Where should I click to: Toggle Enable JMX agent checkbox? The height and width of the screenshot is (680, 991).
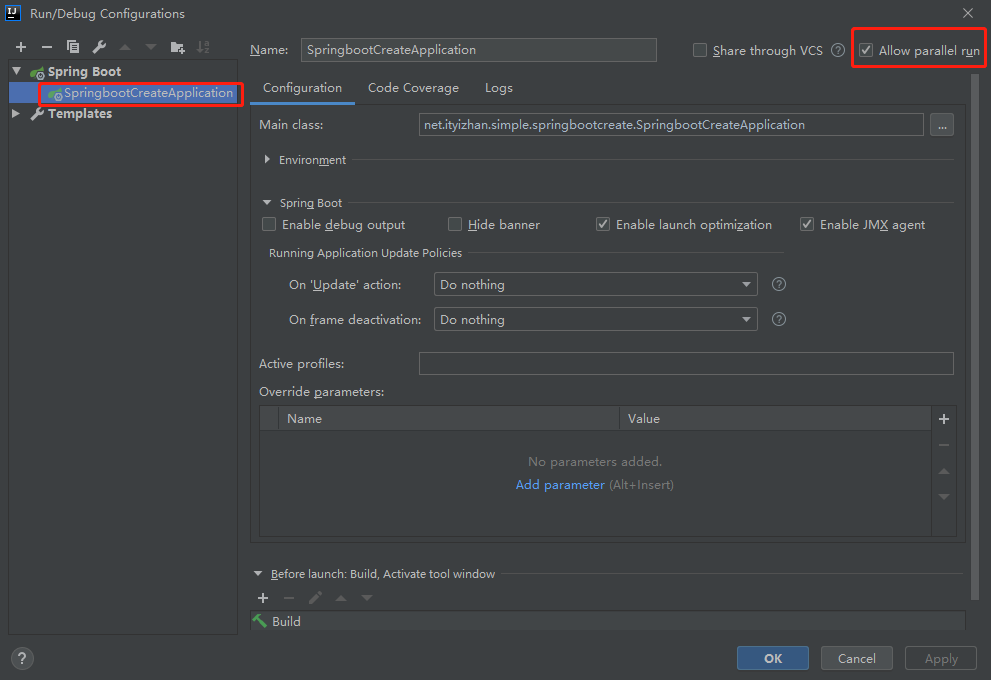(x=807, y=224)
